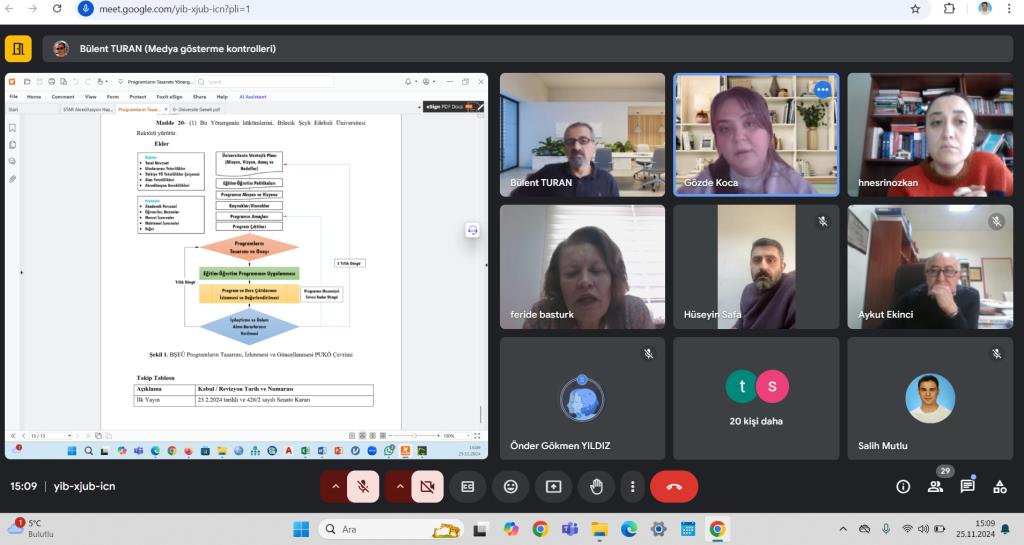Open meeting details info icon

coord(903,486)
